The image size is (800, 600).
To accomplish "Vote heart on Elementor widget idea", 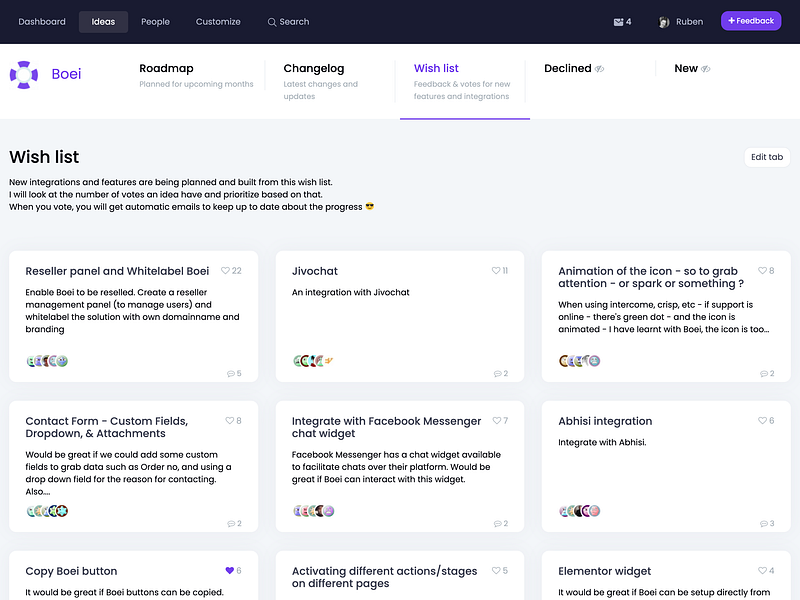I will (762, 570).
